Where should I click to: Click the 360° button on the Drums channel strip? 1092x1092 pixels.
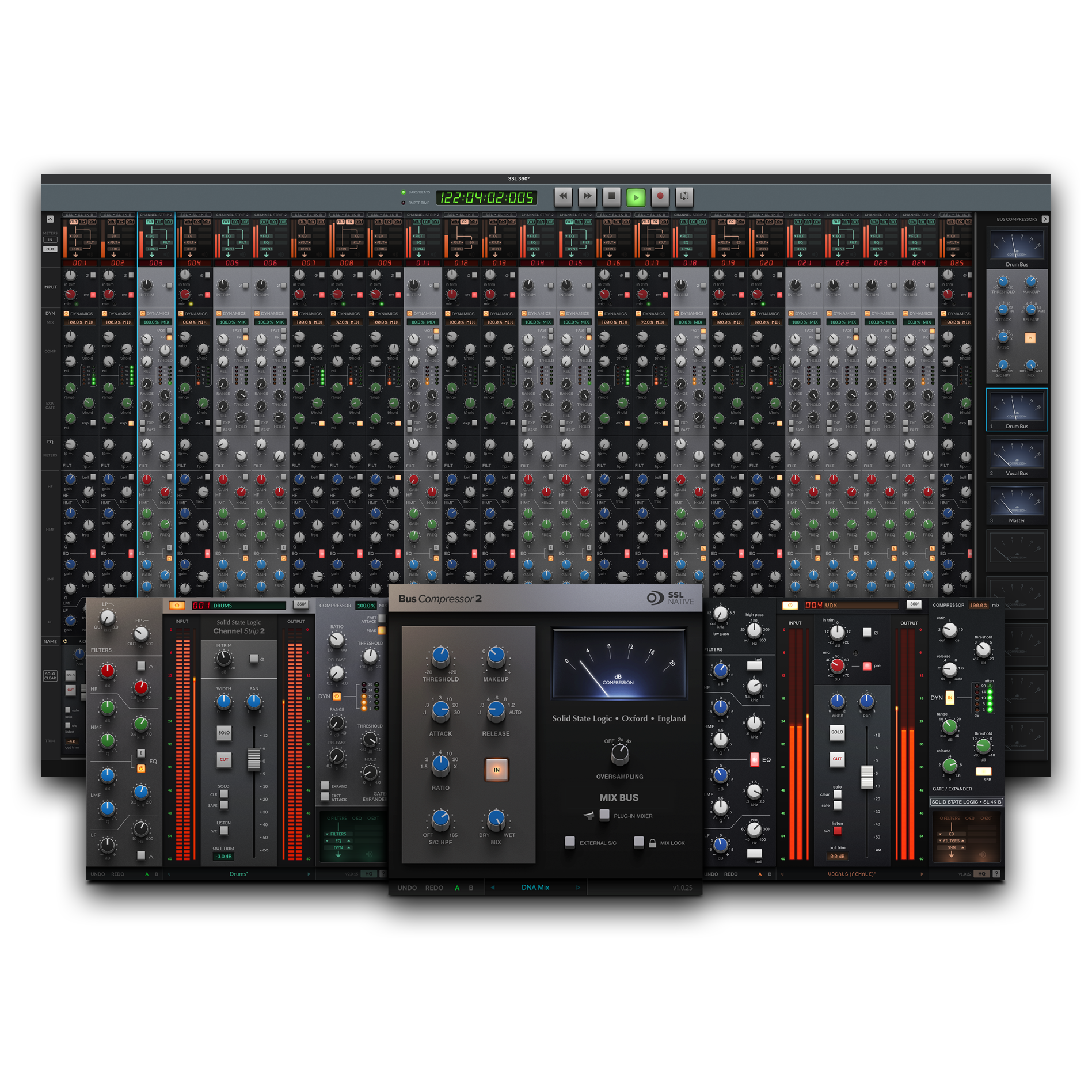tap(301, 604)
